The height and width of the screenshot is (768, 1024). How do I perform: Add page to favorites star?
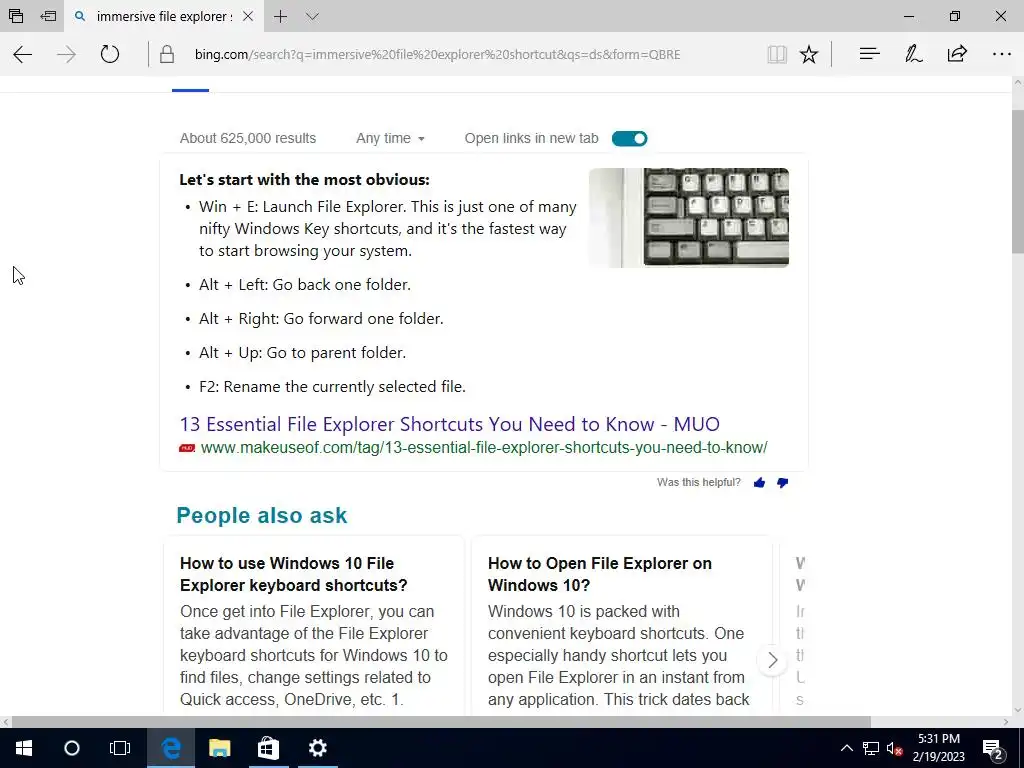[808, 54]
